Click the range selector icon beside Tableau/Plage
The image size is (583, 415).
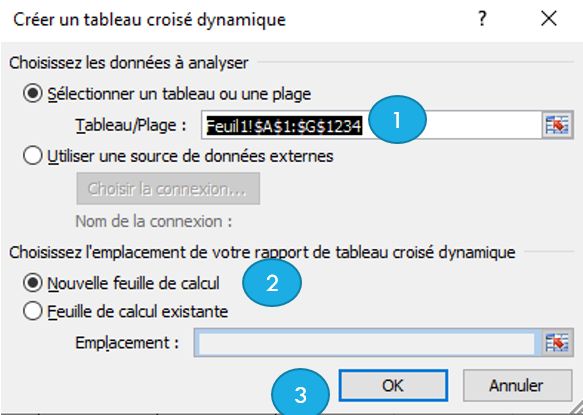pos(557,125)
